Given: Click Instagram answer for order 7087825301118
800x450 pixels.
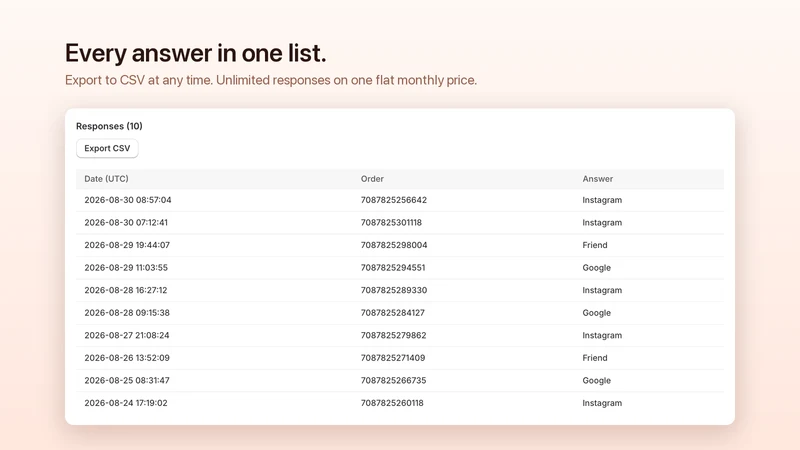Looking at the screenshot, I should tap(602, 223).
